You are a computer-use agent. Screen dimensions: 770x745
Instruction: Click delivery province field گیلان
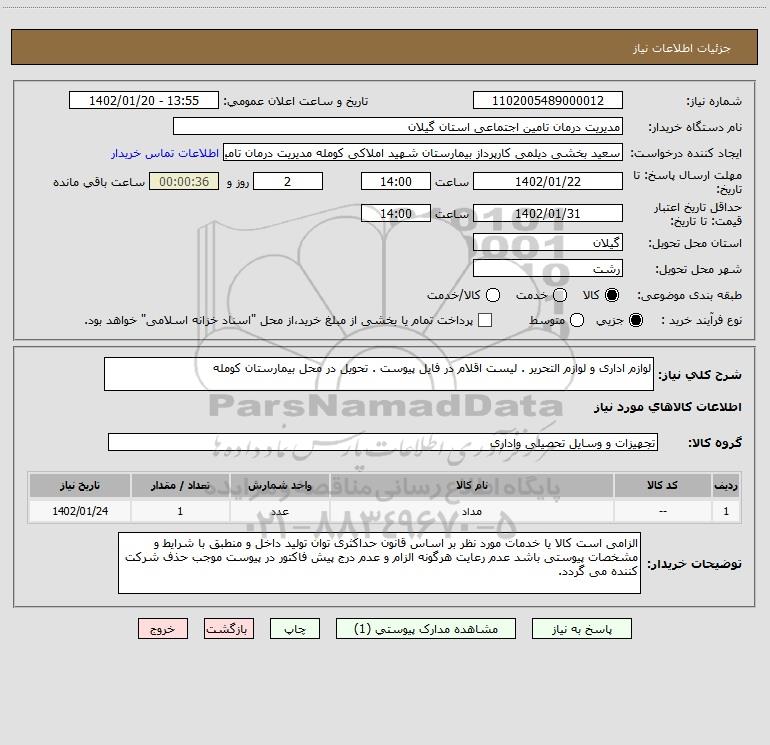[x=548, y=242]
